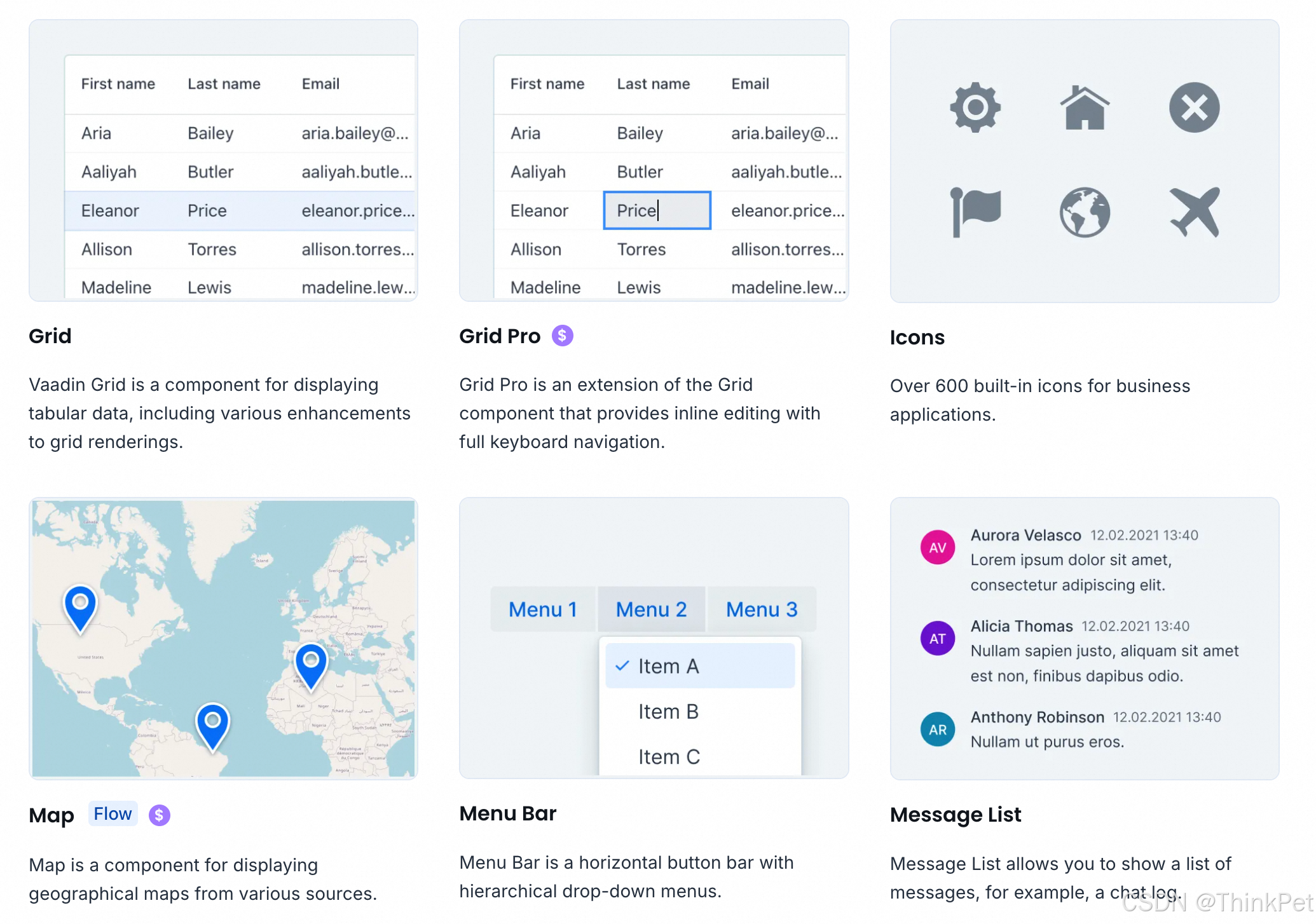Choose Item C from the dropdown list
Screen dimensions: 1316x924
pos(669,757)
